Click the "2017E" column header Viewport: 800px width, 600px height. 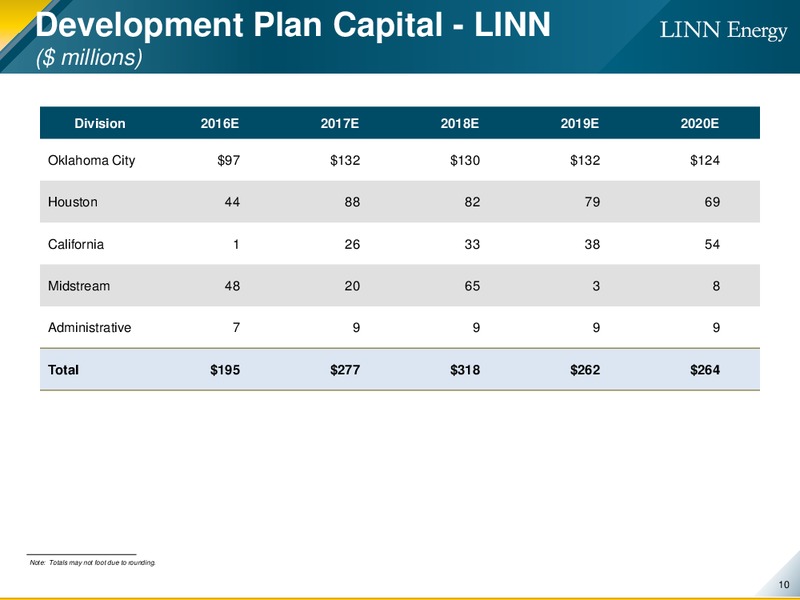(x=340, y=123)
